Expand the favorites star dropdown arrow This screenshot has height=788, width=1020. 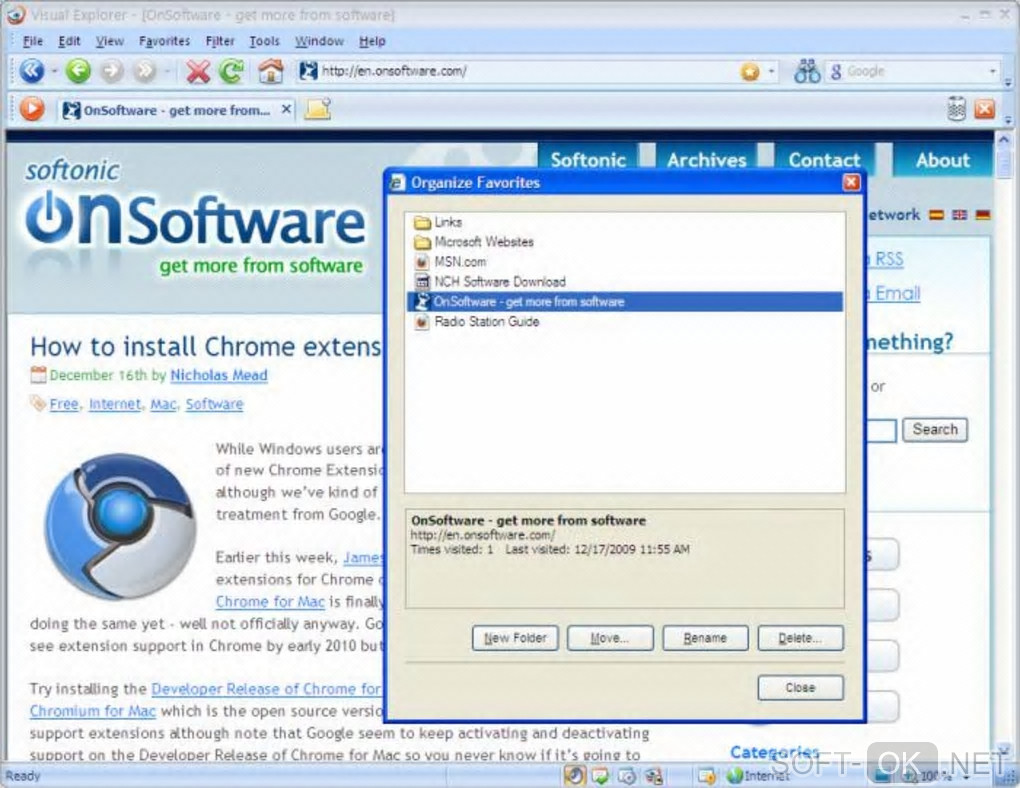772,71
